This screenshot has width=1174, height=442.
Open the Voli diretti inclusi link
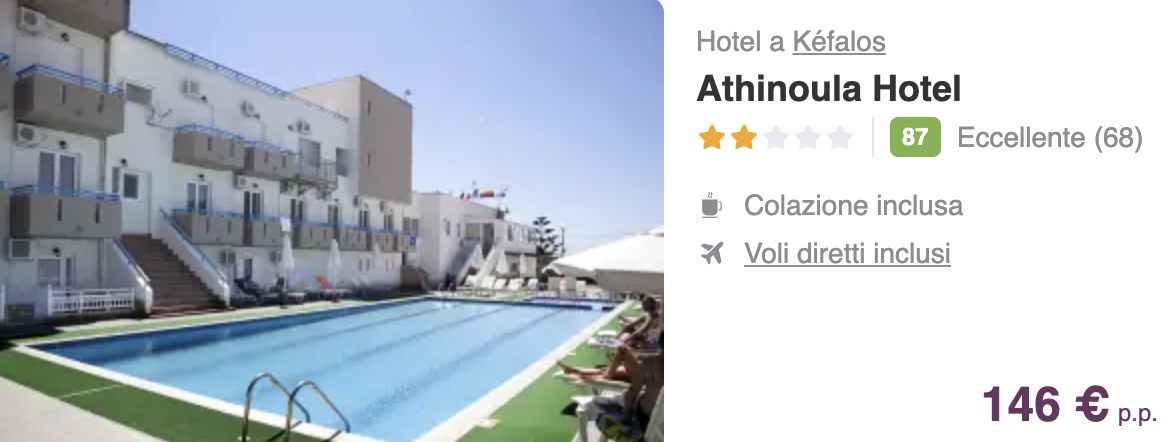847,253
